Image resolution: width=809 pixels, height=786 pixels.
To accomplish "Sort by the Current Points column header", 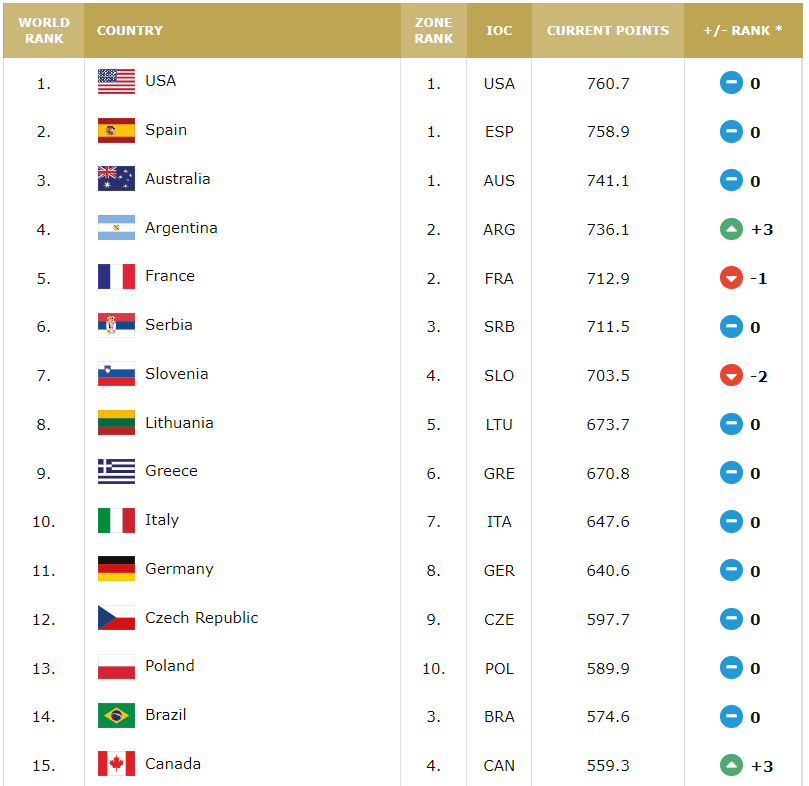I will tap(608, 30).
